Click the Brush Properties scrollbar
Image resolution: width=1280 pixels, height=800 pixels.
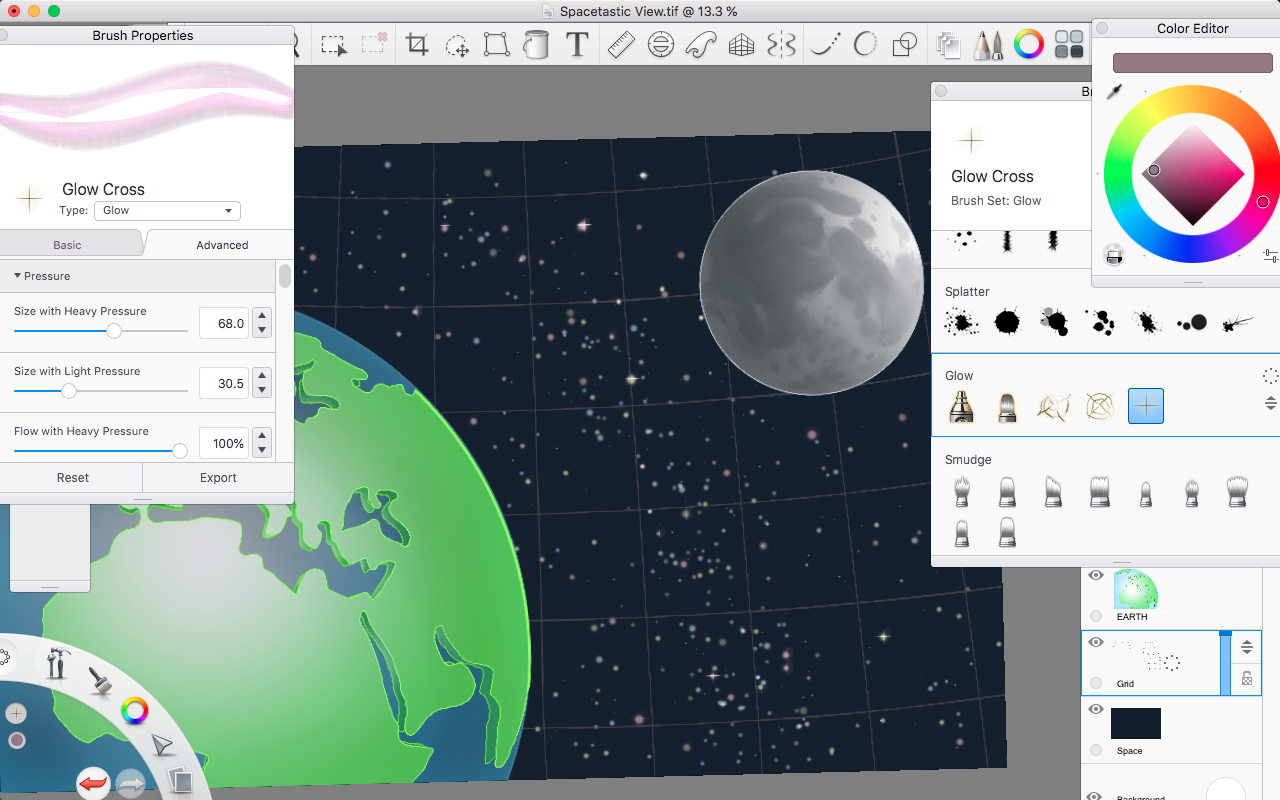(x=285, y=276)
